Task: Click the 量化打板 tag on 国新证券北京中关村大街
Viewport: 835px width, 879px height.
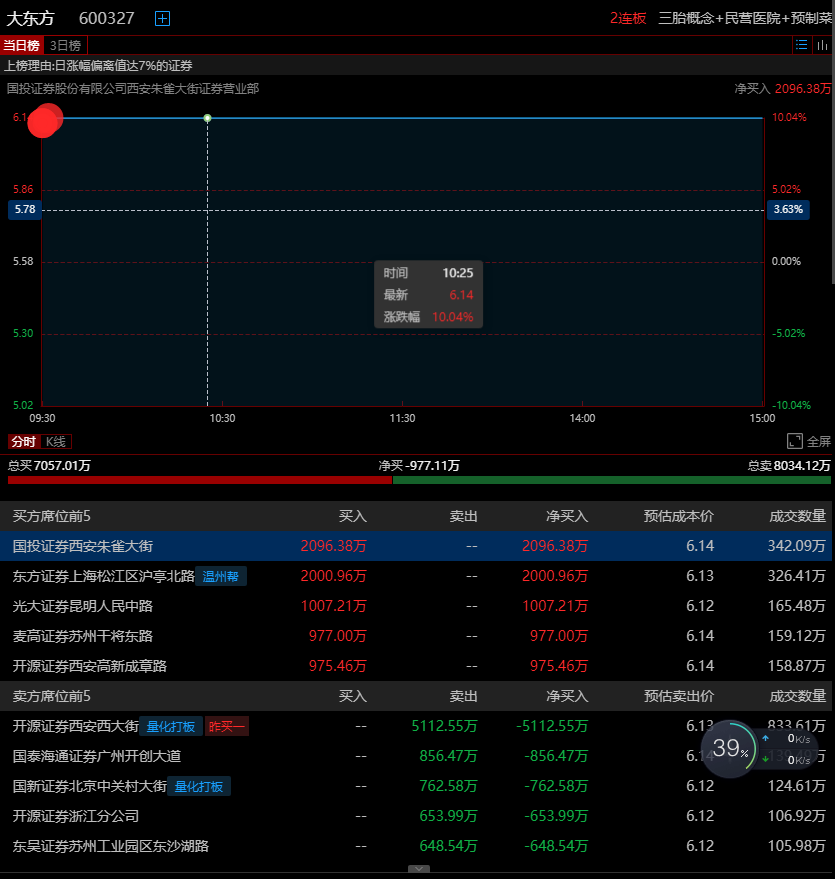Action: (198, 787)
